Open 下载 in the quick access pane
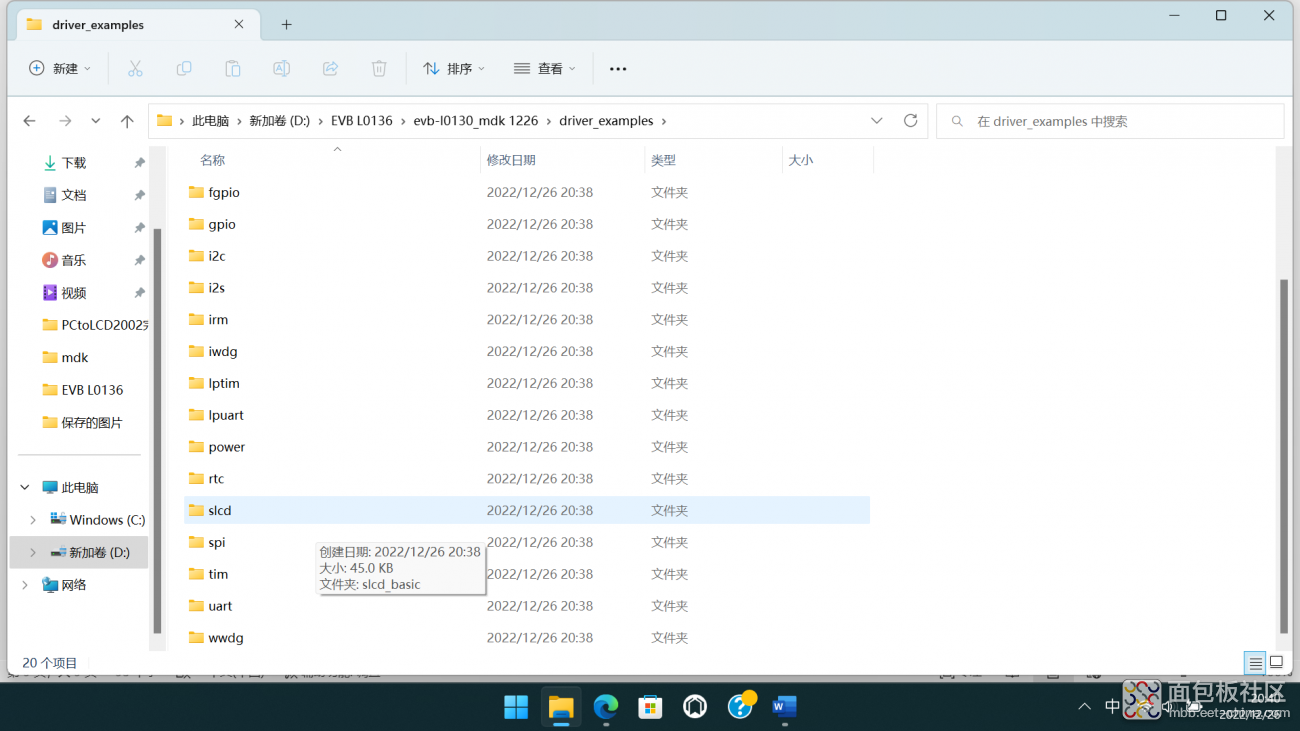Viewport: 1300px width, 731px height. click(74, 163)
